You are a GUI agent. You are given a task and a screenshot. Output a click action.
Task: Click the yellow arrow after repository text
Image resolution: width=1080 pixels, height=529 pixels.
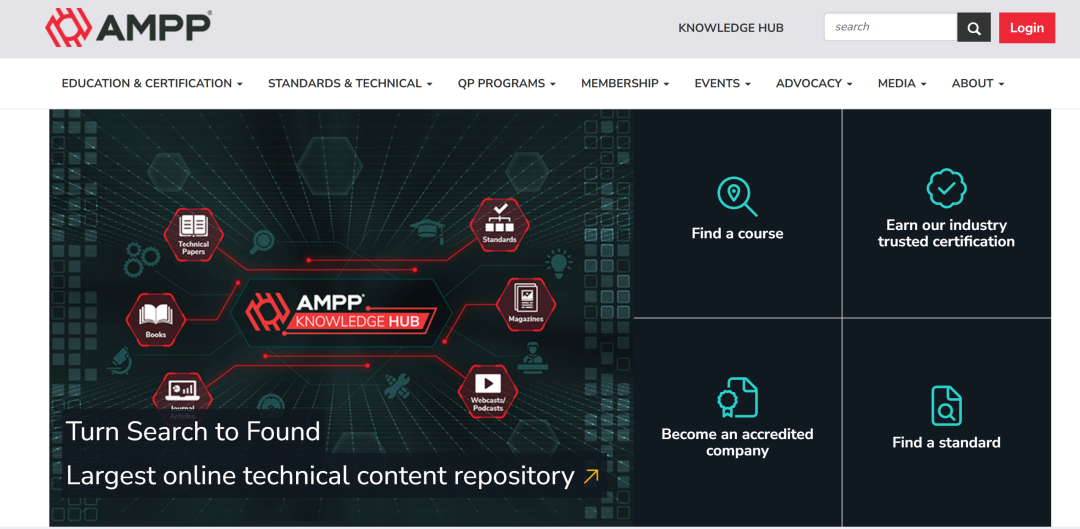coord(591,476)
